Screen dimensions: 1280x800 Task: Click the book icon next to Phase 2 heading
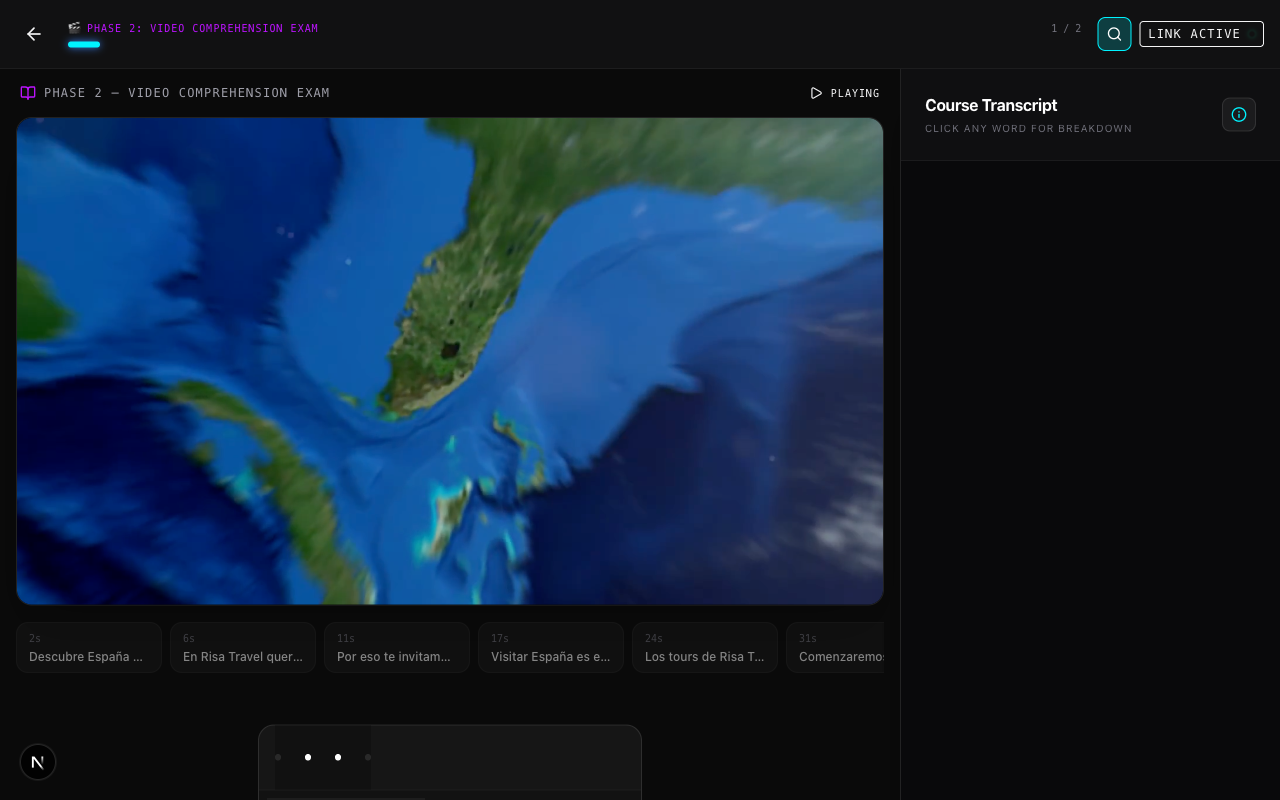pyautogui.click(x=28, y=93)
